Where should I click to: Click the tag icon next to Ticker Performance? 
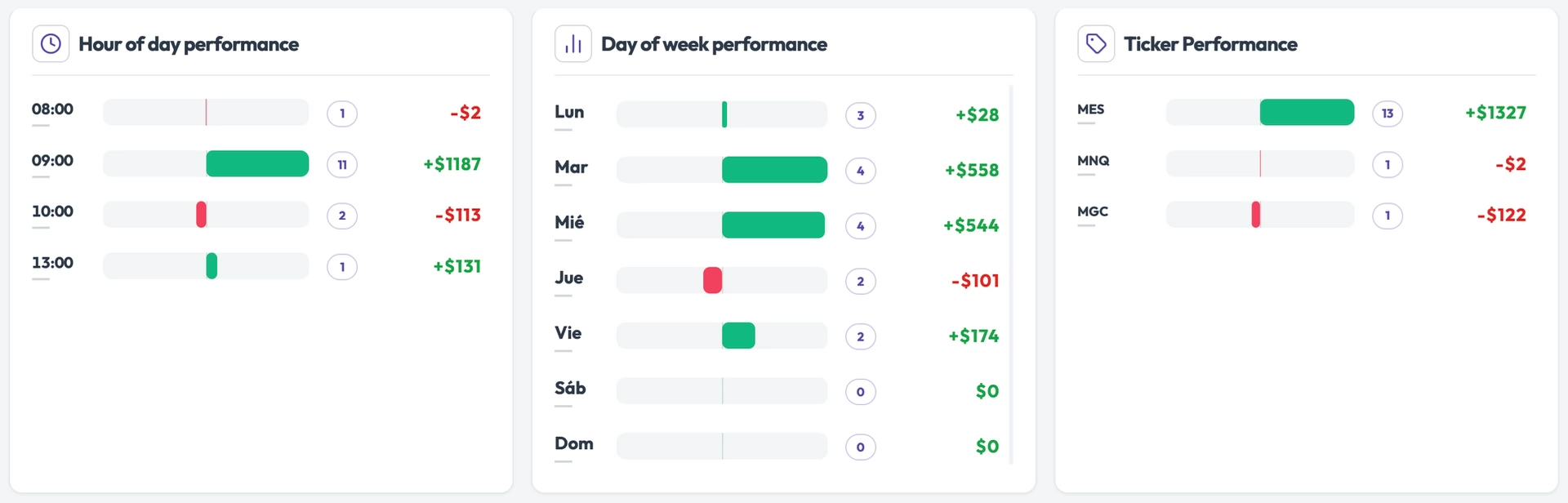(x=1096, y=44)
